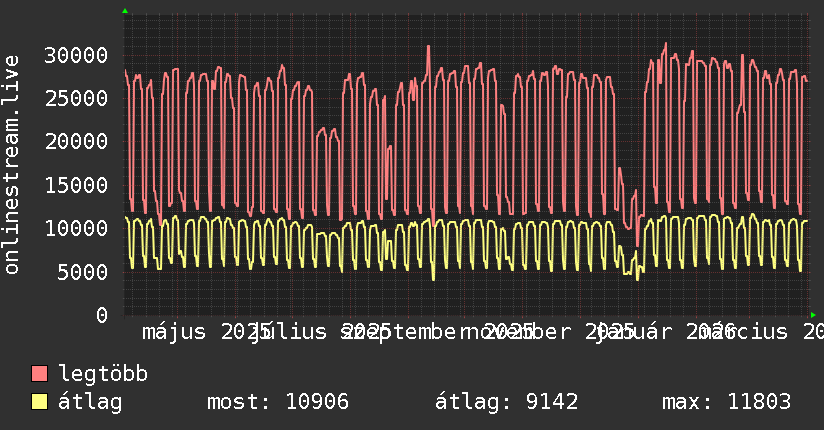The width and height of the screenshot is (824, 430).
Task: Click the yellow átlag legend swatch
Action: tap(39, 402)
